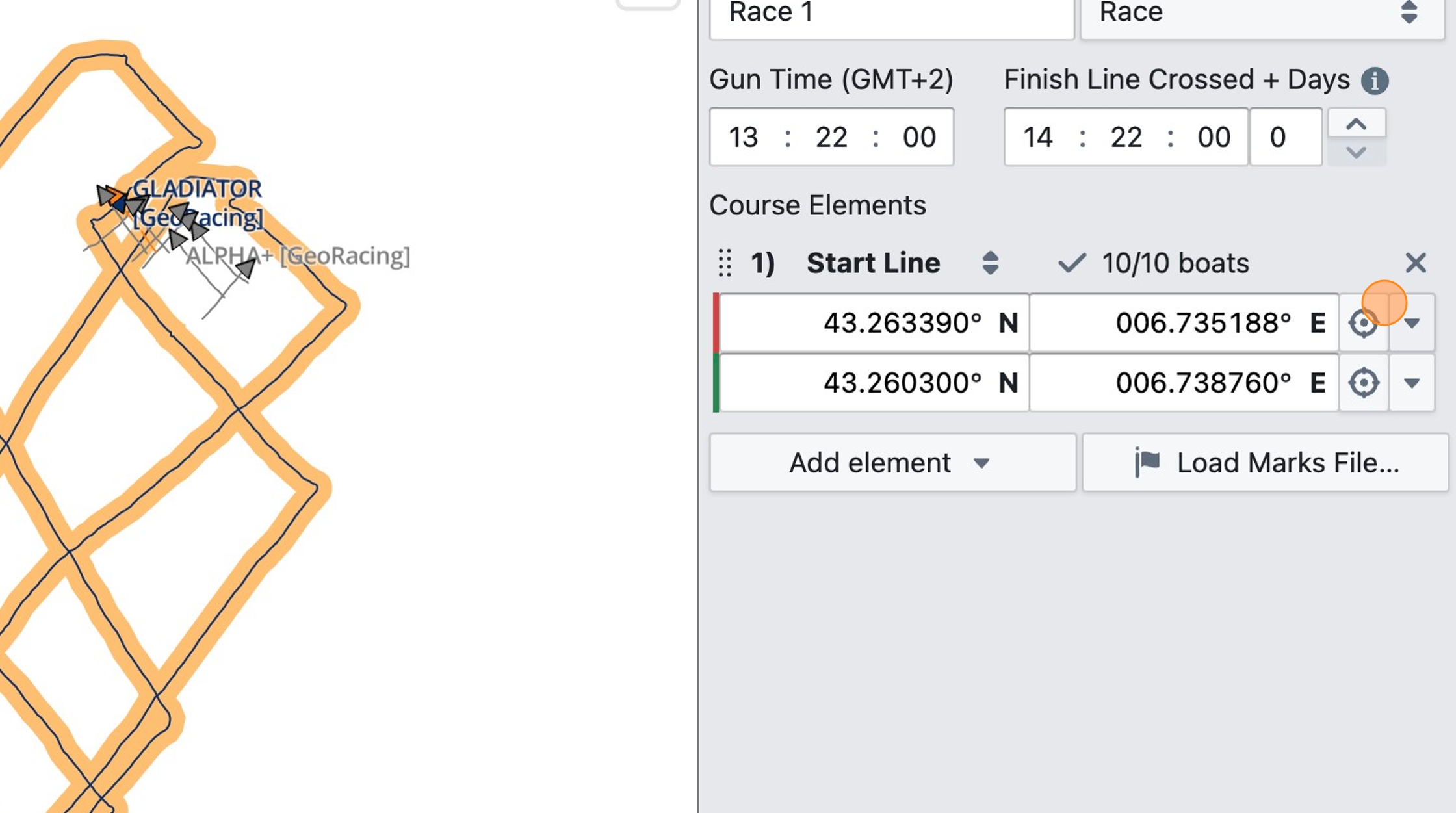
Task: Click the checkmark beside 10/10 boats
Action: coord(1071,263)
